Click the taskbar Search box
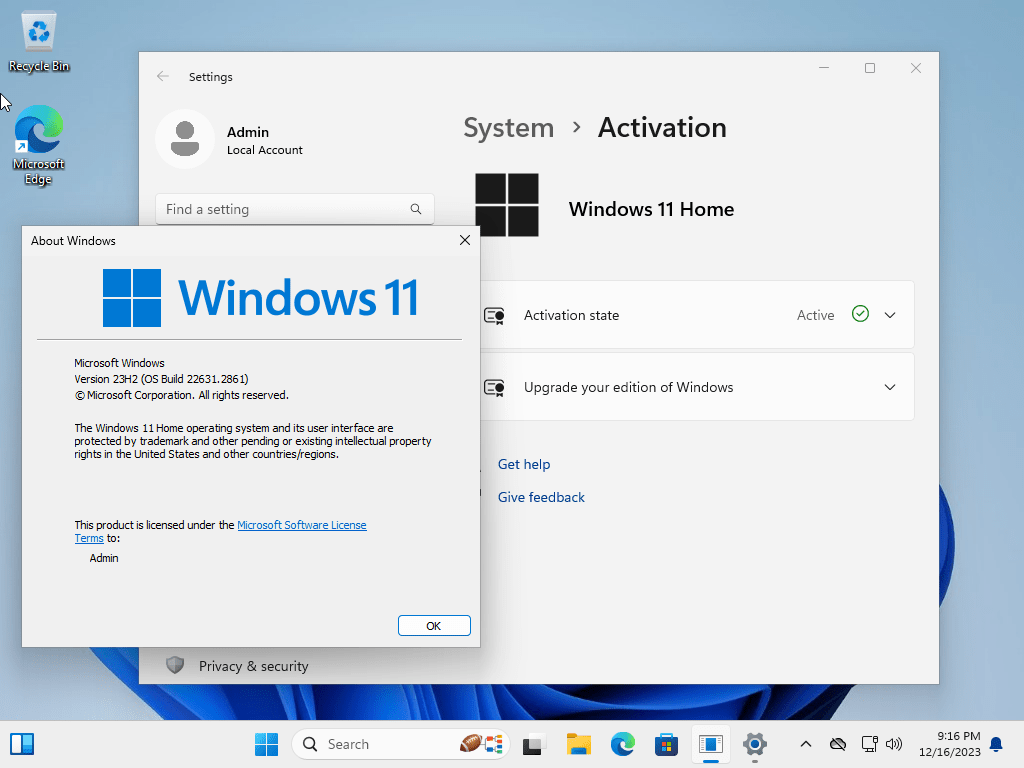Viewport: 1024px width, 768px height. point(400,744)
